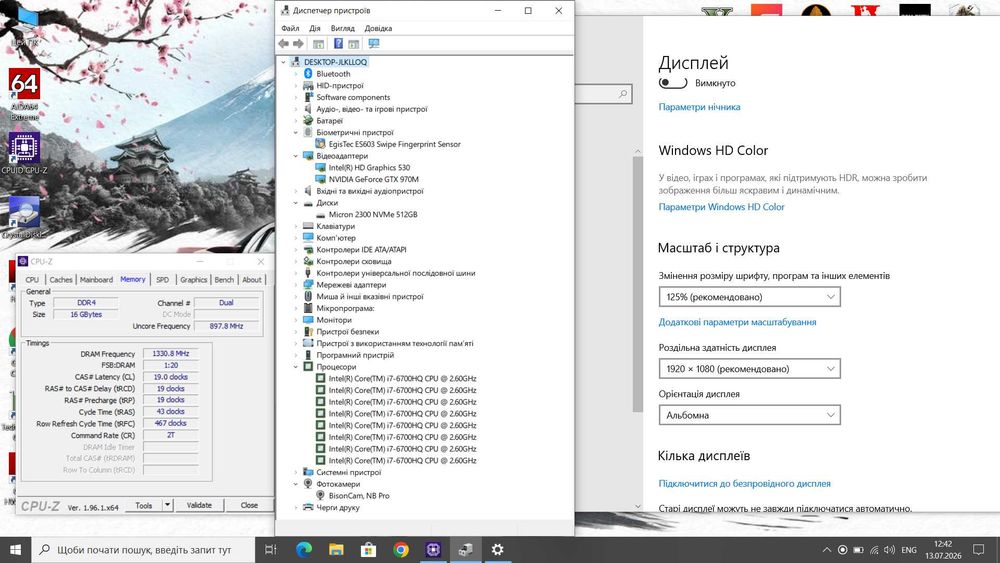Click the Forward arrow in Device Manager toolbar
Screen dimensions: 1000x563
(x=298, y=43)
